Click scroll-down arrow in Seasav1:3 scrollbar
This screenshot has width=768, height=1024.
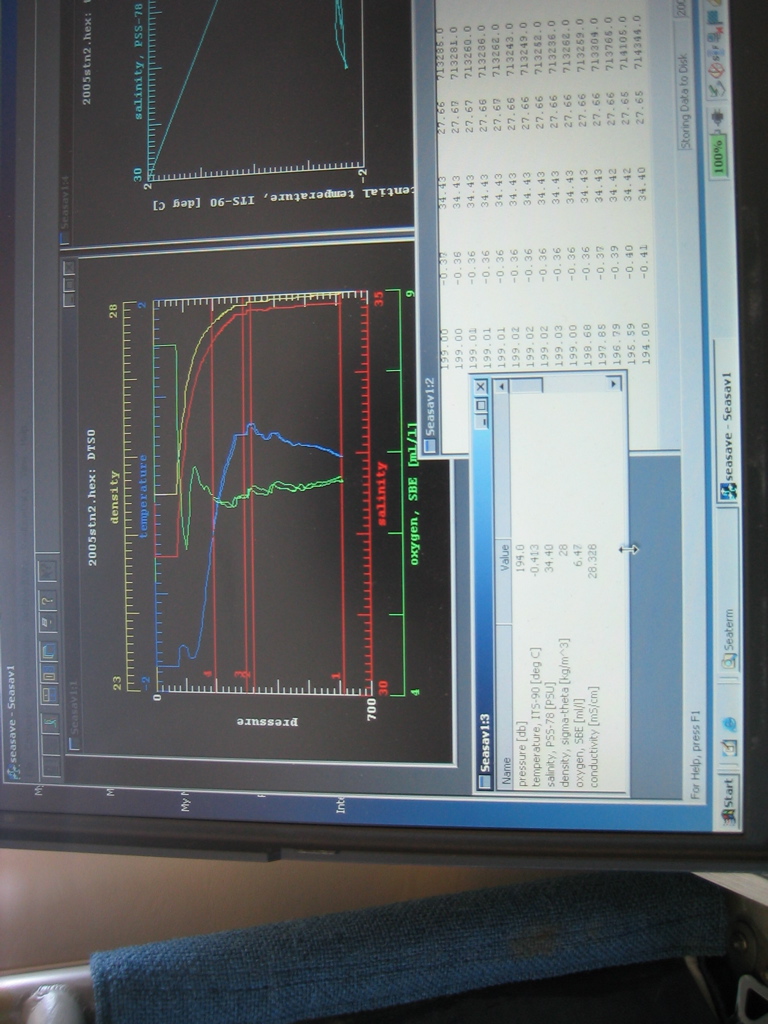614,384
